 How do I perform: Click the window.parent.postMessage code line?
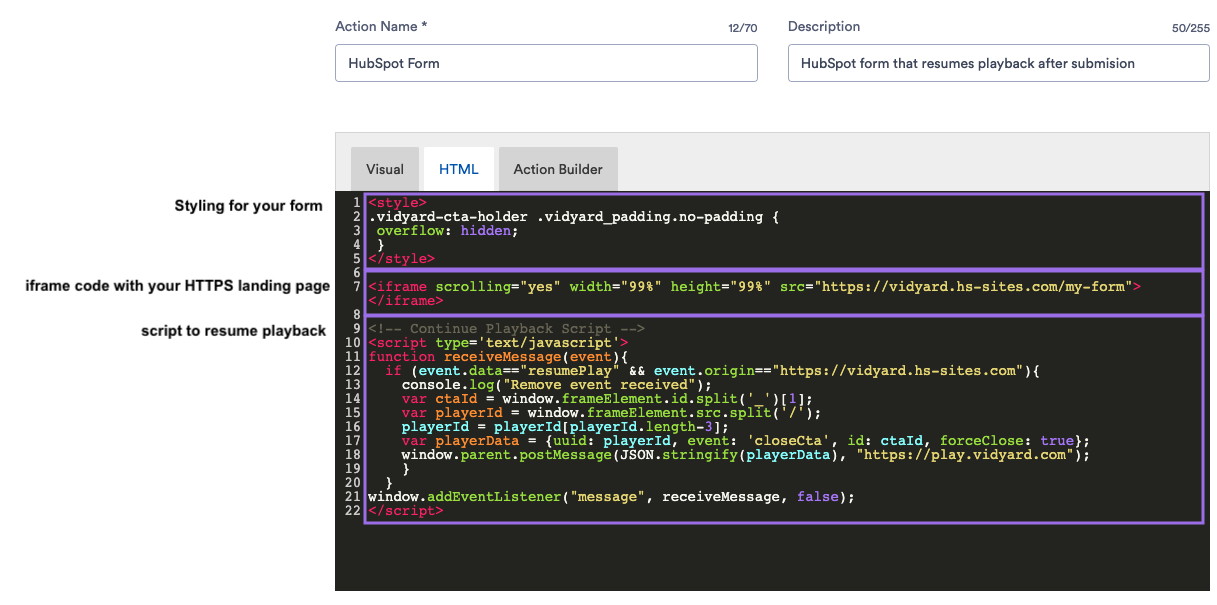click(745, 455)
